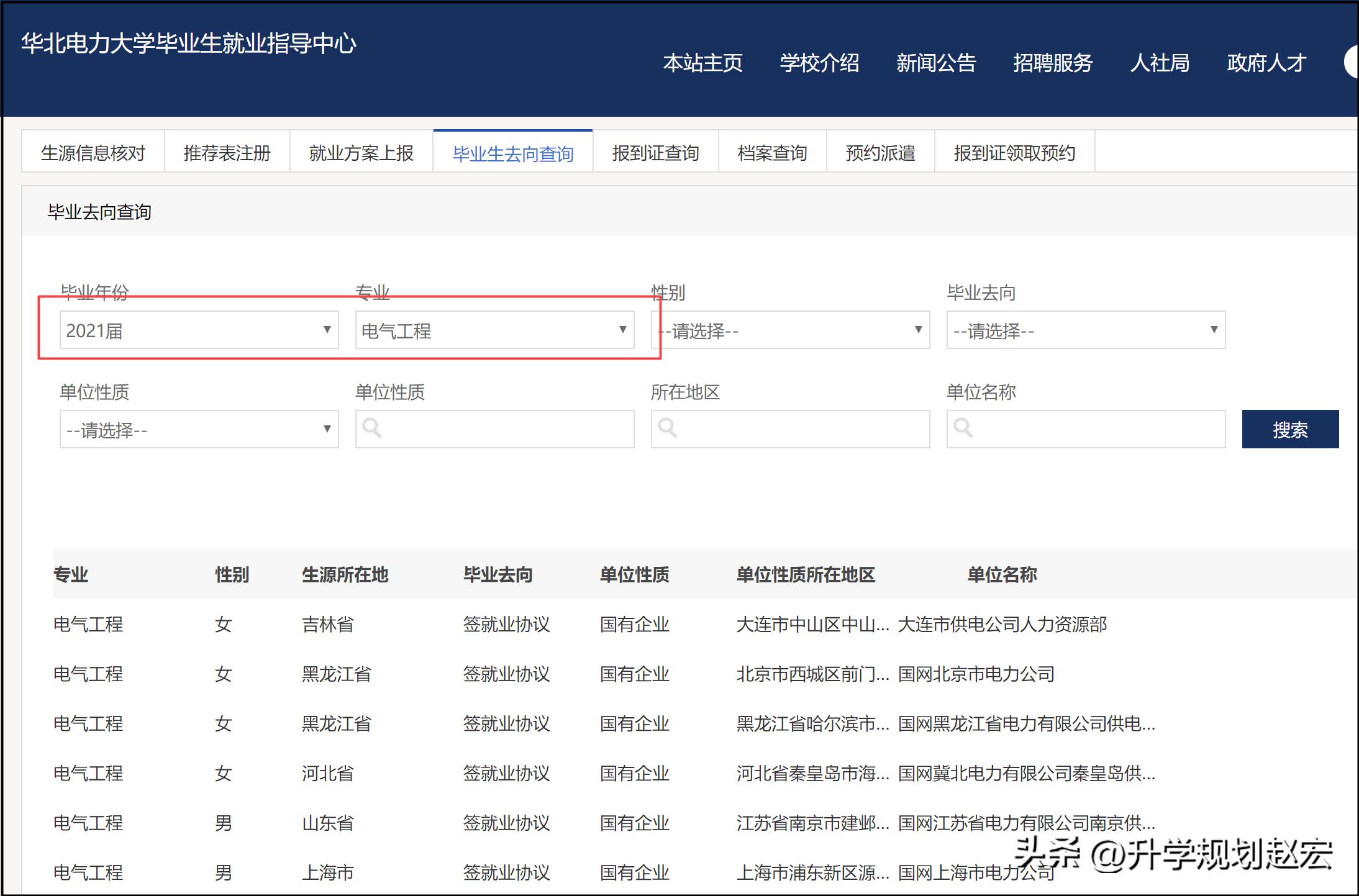This screenshot has height=896, width=1359.
Task: Select the 生源信息核对 tab
Action: [92, 152]
